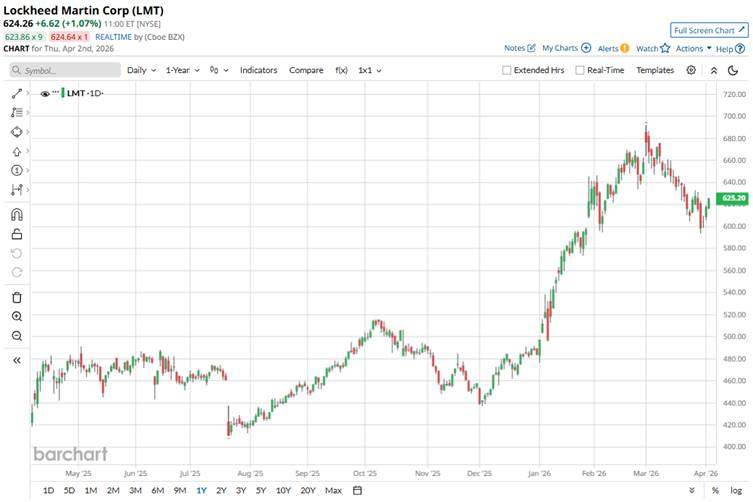The height and width of the screenshot is (502, 753).
Task: Click the Notes link
Action: pyautogui.click(x=520, y=48)
